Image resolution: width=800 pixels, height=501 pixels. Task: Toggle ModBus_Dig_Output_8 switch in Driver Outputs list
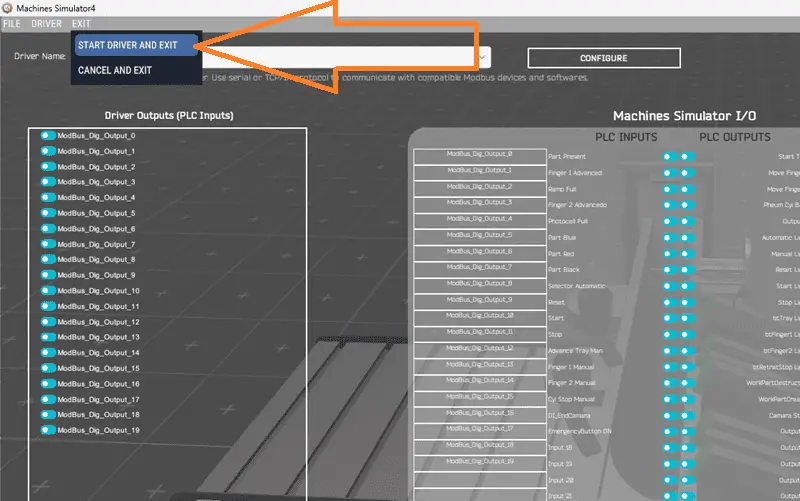[x=48, y=259]
